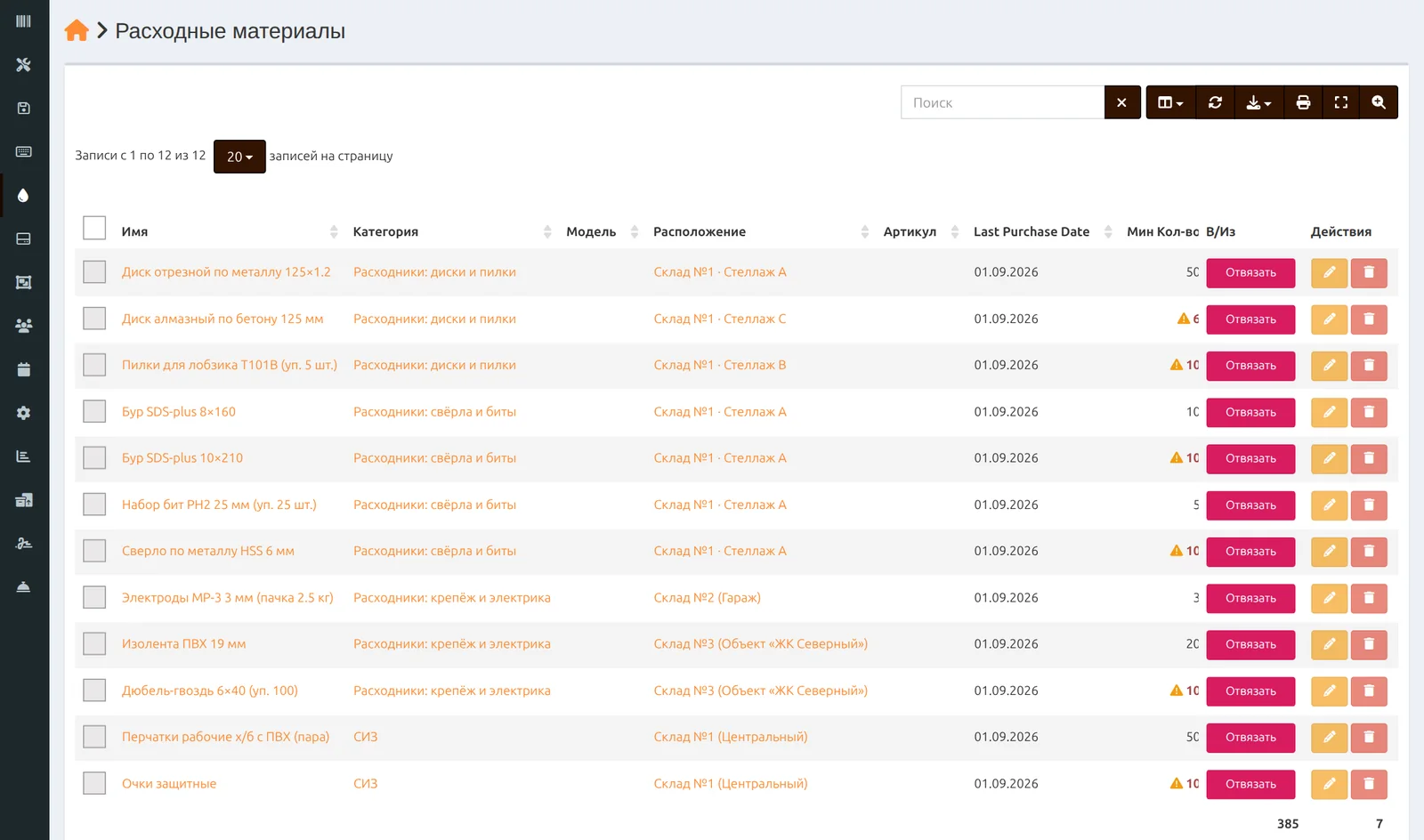This screenshot has height=840, width=1424.
Task: Tick the Сверло по металлу HSS checkbox
Action: coord(94,551)
